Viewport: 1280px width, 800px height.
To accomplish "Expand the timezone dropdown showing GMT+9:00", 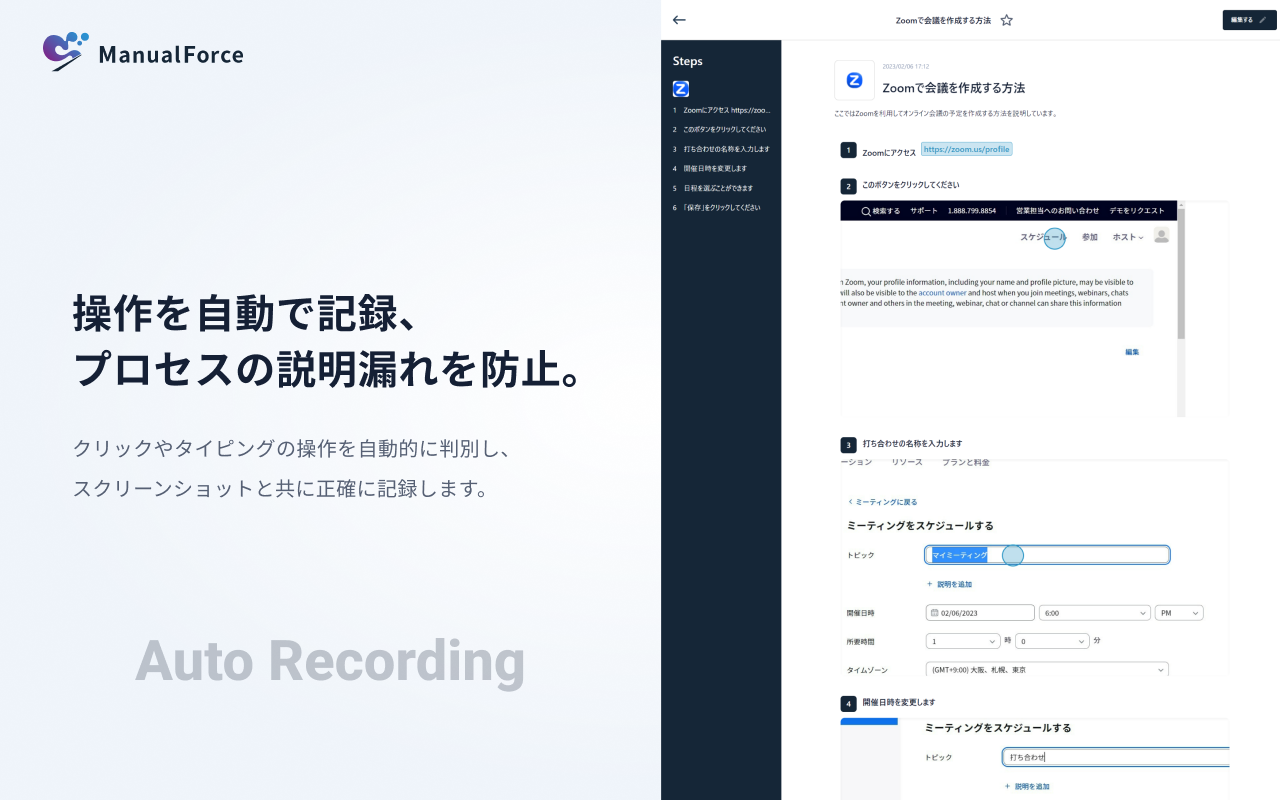I will 1046,670.
